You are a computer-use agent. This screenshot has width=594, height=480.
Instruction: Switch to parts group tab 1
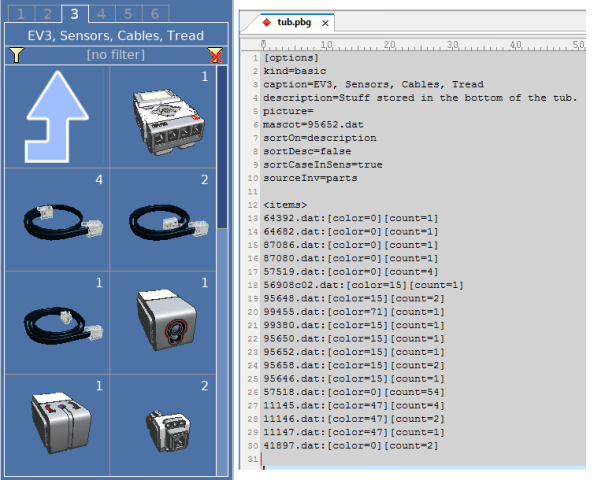(x=21, y=14)
